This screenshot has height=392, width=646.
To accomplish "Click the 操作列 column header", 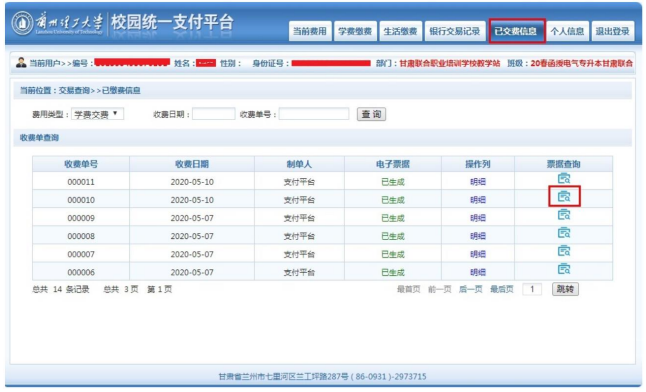I will tap(478, 164).
